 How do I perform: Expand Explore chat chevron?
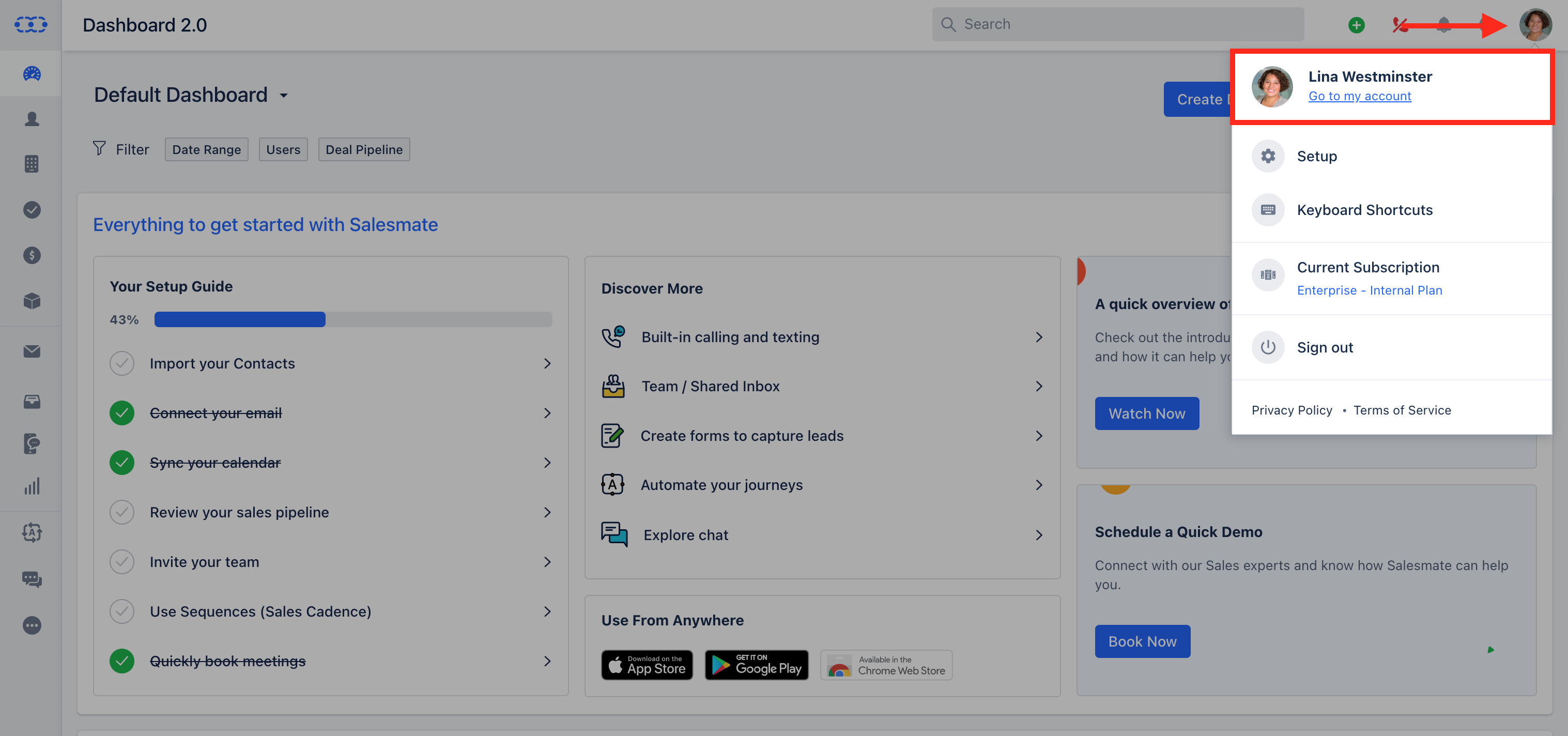click(1039, 535)
